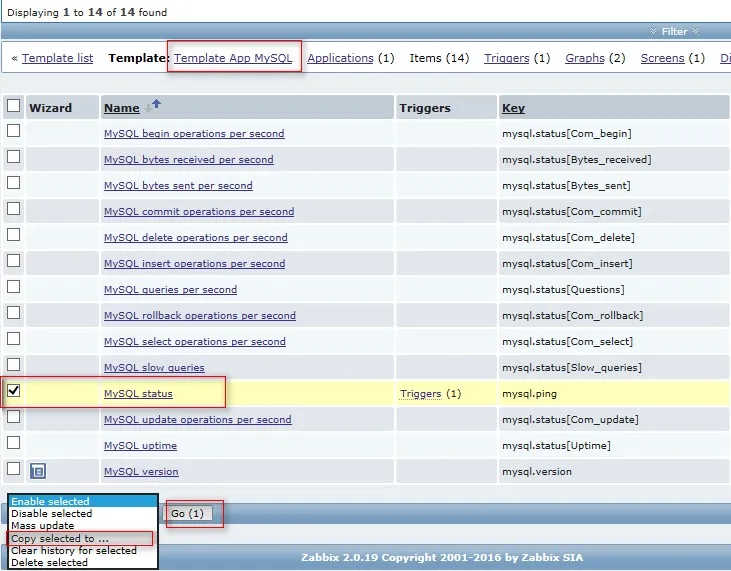
Task: Open MySQL bytes received per second item
Action: click(x=189, y=159)
